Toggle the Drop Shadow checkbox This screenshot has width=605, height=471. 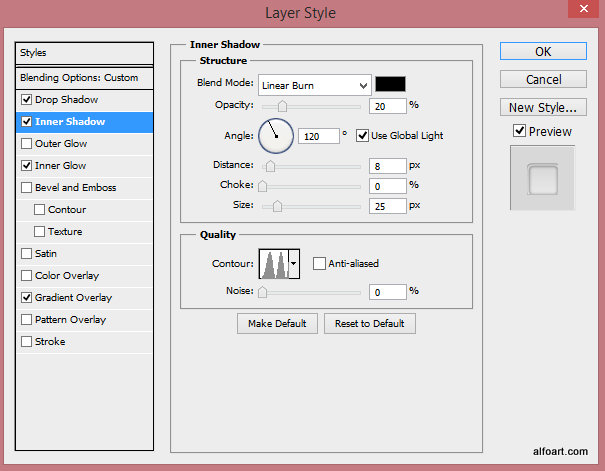[27, 100]
